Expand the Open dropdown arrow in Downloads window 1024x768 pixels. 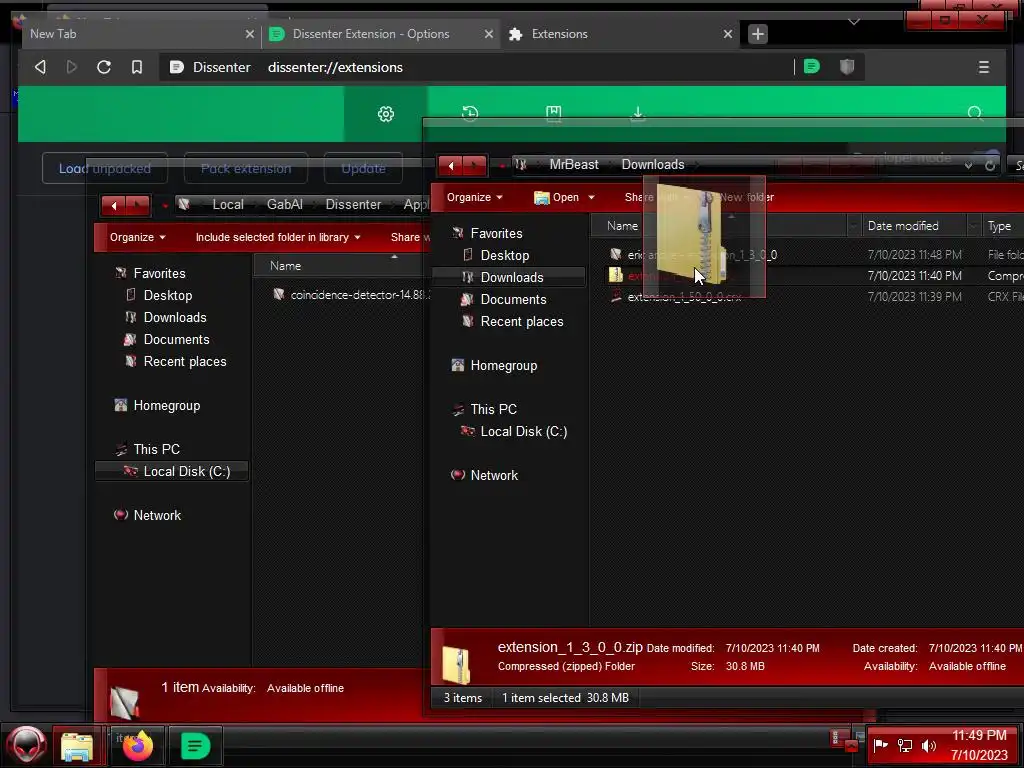click(591, 197)
